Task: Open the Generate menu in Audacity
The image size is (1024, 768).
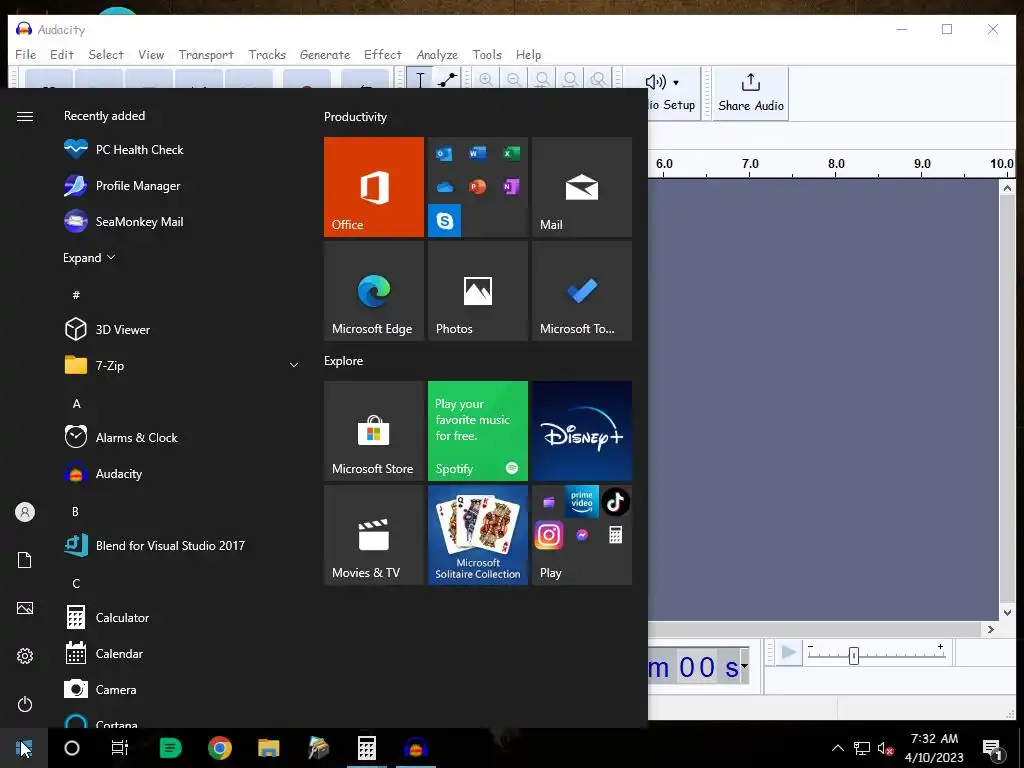Action: coord(325,55)
